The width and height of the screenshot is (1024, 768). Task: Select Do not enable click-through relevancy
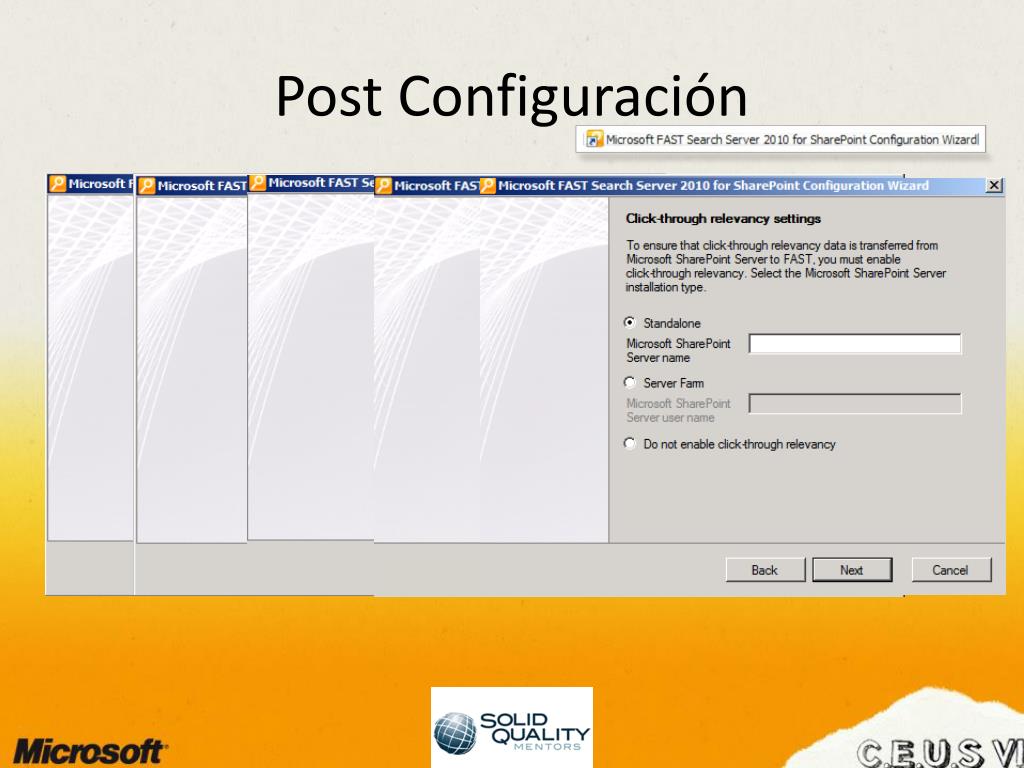pos(630,444)
